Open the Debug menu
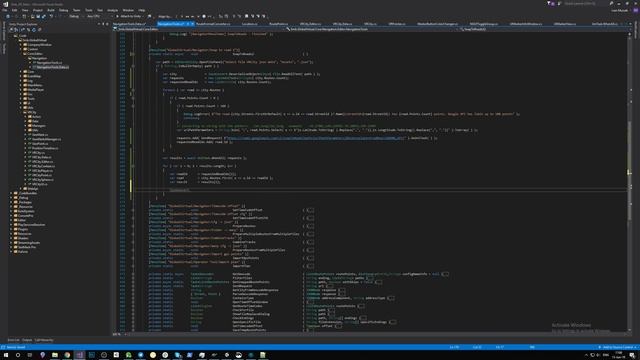This screenshot has height=360, width=640. click(x=64, y=10)
